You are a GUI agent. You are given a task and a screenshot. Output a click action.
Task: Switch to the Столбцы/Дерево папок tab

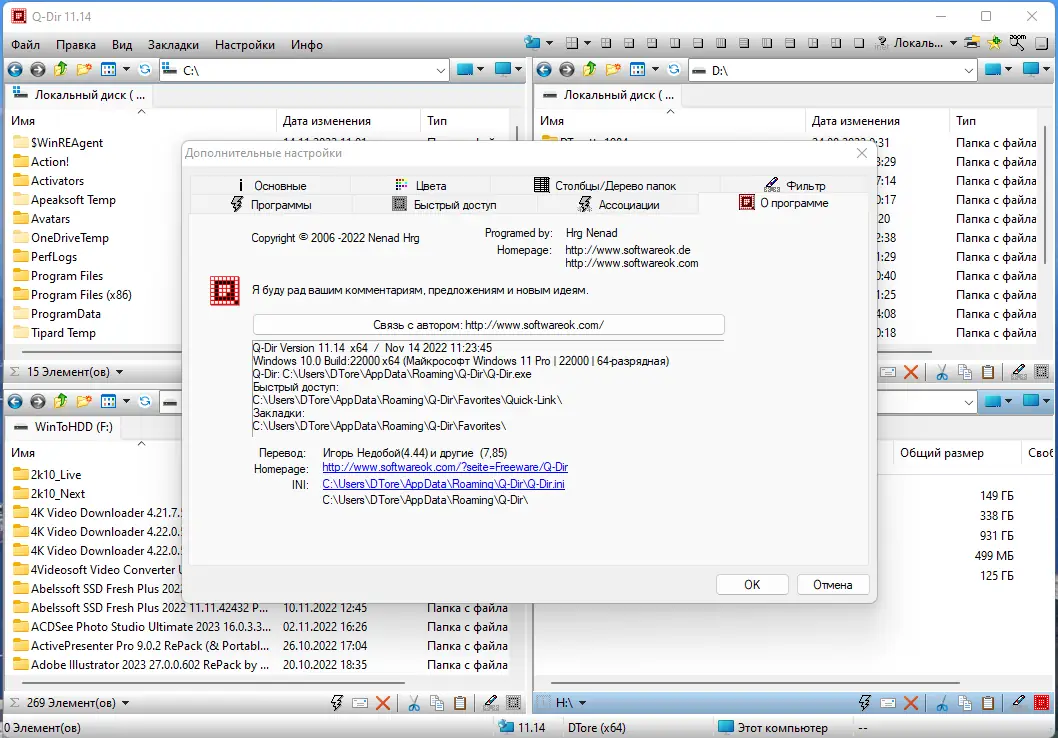click(x=605, y=186)
